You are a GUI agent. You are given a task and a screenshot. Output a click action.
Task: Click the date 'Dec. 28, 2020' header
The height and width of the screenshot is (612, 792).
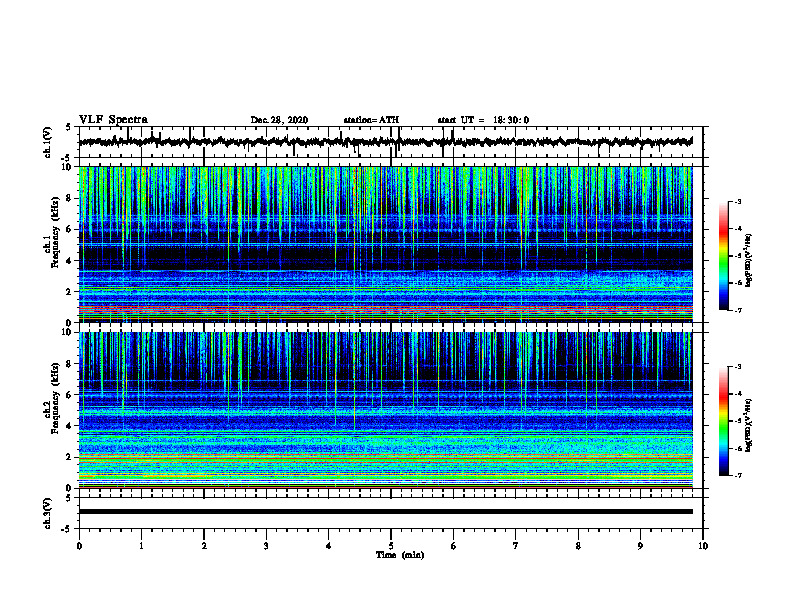pos(279,120)
